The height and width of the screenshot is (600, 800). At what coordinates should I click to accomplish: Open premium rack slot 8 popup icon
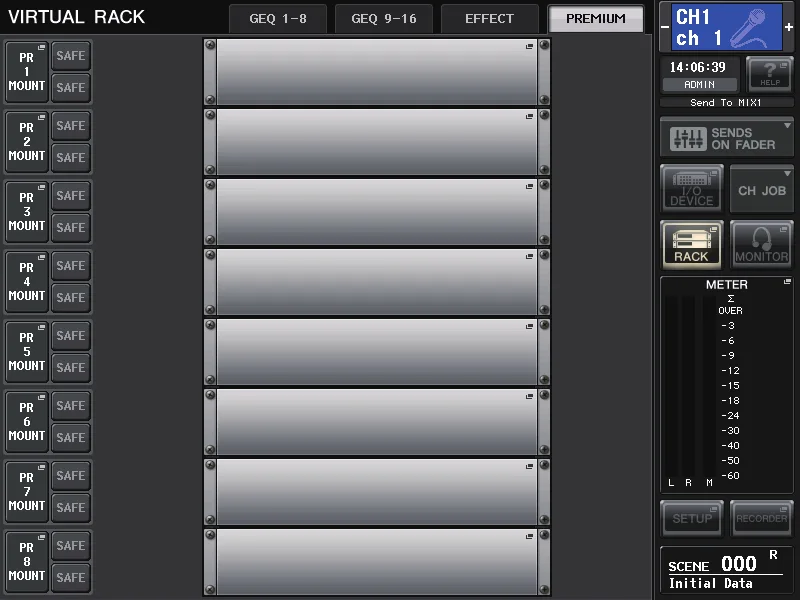[x=529, y=536]
